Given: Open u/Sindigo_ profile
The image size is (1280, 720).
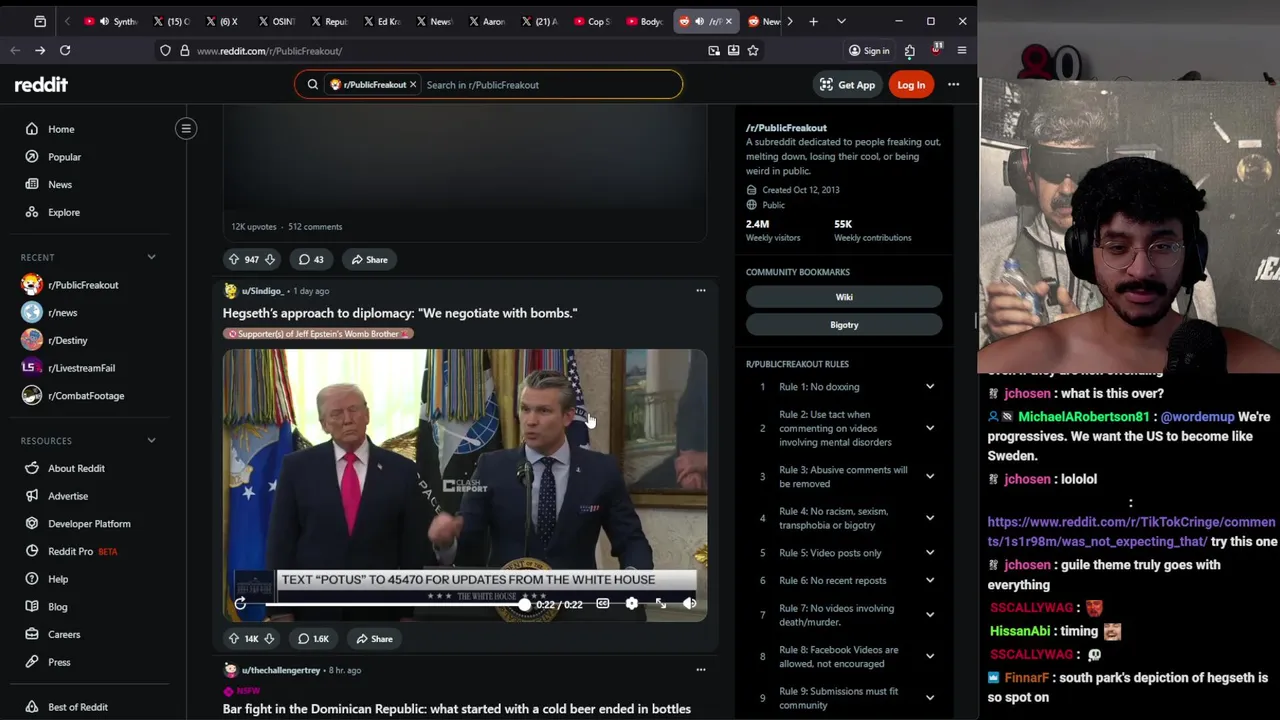Looking at the screenshot, I should click(262, 291).
